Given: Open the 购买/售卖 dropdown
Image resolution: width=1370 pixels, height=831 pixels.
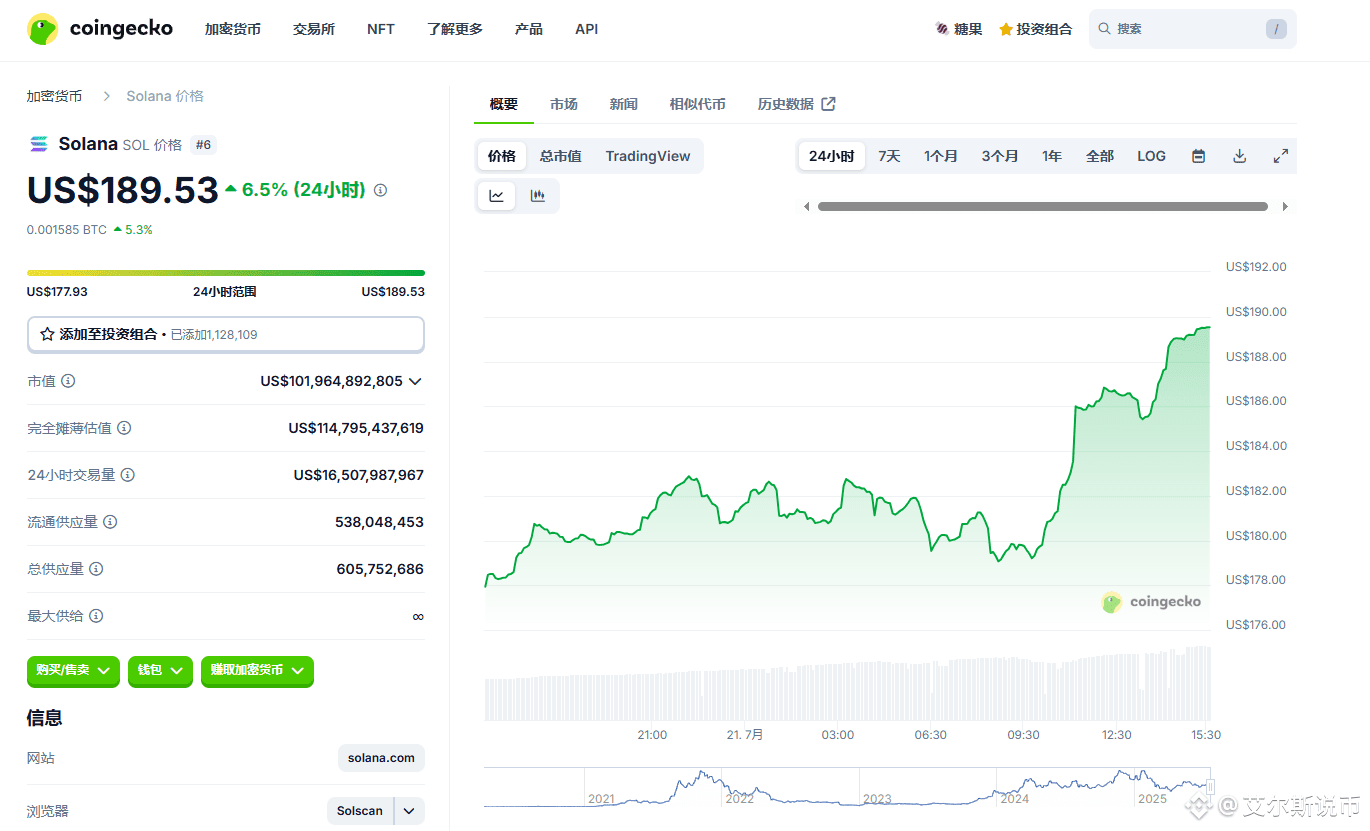Looking at the screenshot, I should (x=73, y=670).
